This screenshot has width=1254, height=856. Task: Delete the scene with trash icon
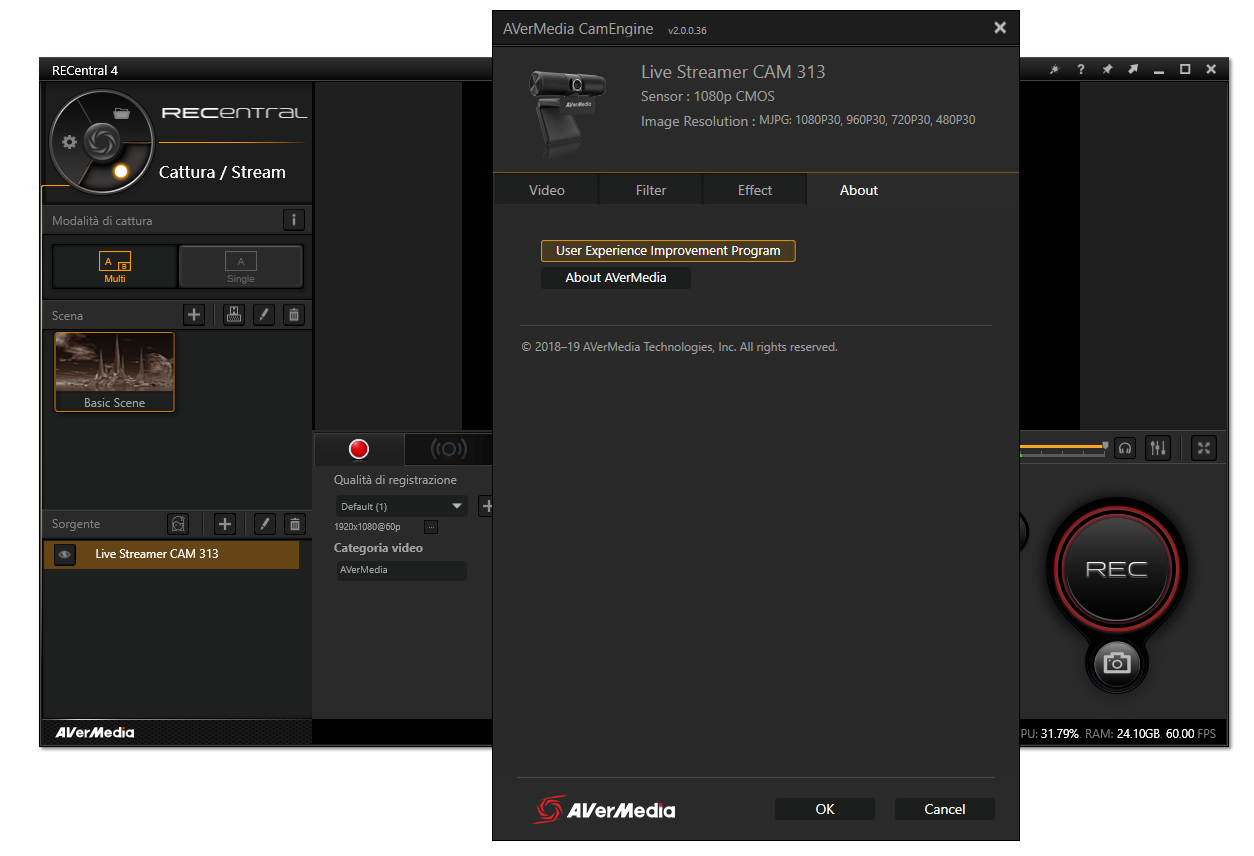(294, 315)
